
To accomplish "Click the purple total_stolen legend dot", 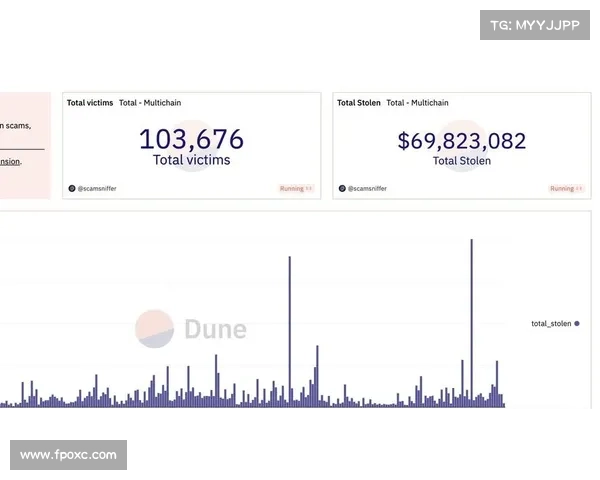I will point(577,324).
